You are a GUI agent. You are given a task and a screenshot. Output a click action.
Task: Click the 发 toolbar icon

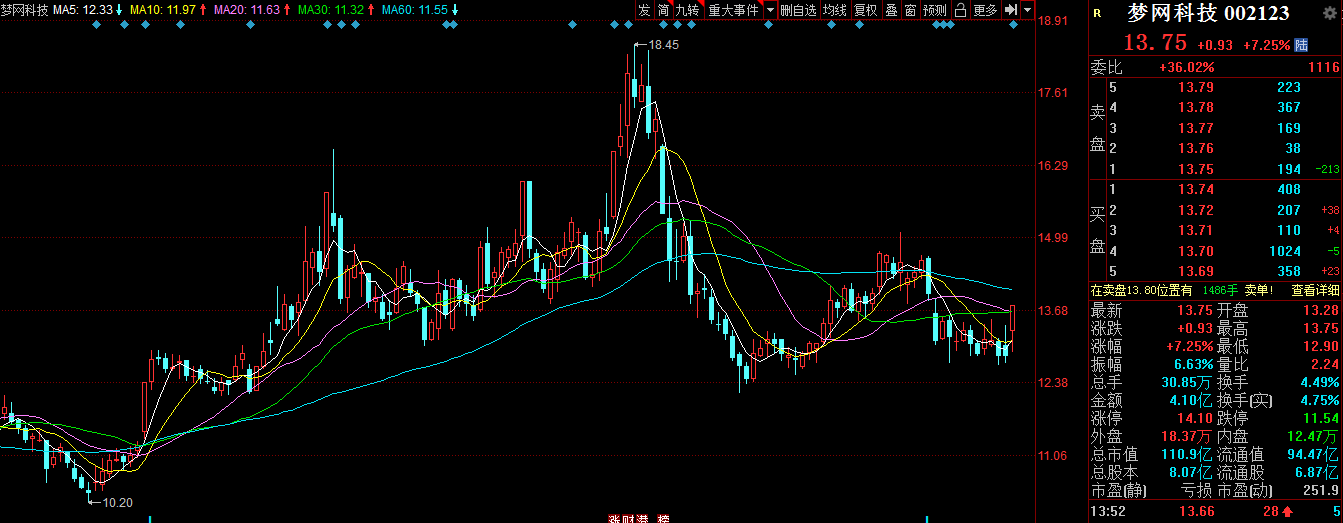(644, 10)
